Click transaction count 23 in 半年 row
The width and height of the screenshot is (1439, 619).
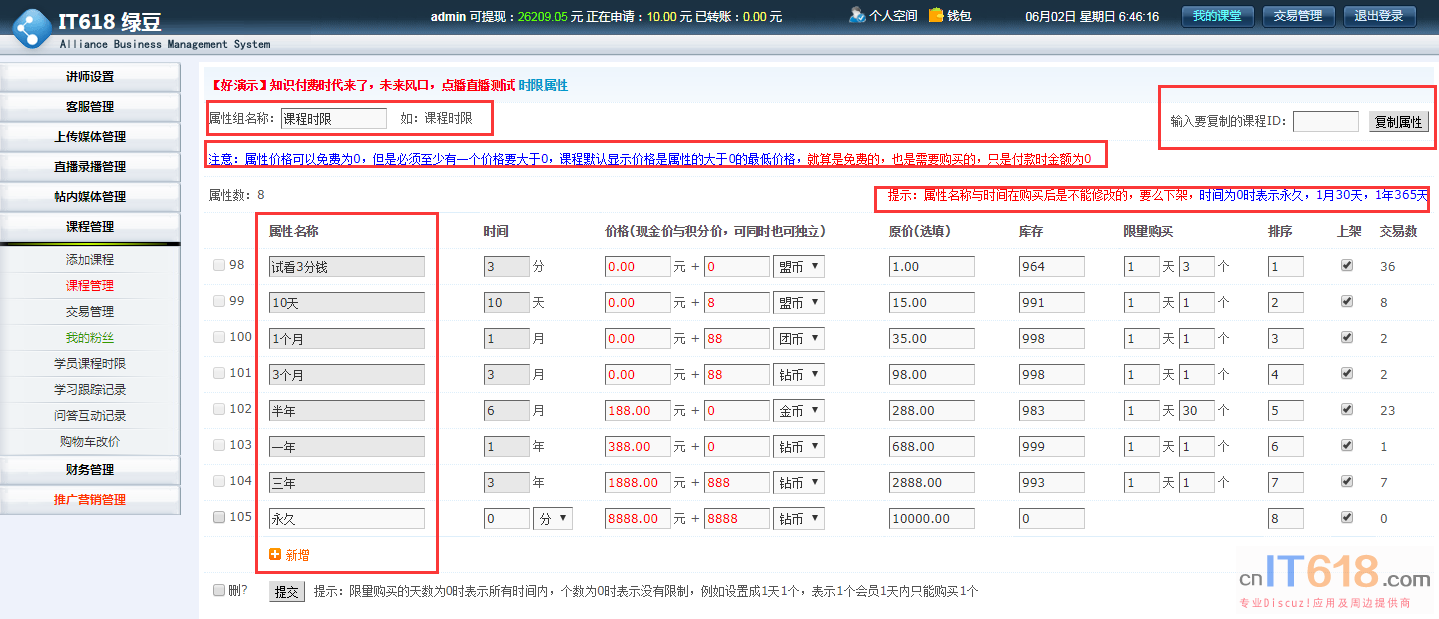tap(1387, 410)
